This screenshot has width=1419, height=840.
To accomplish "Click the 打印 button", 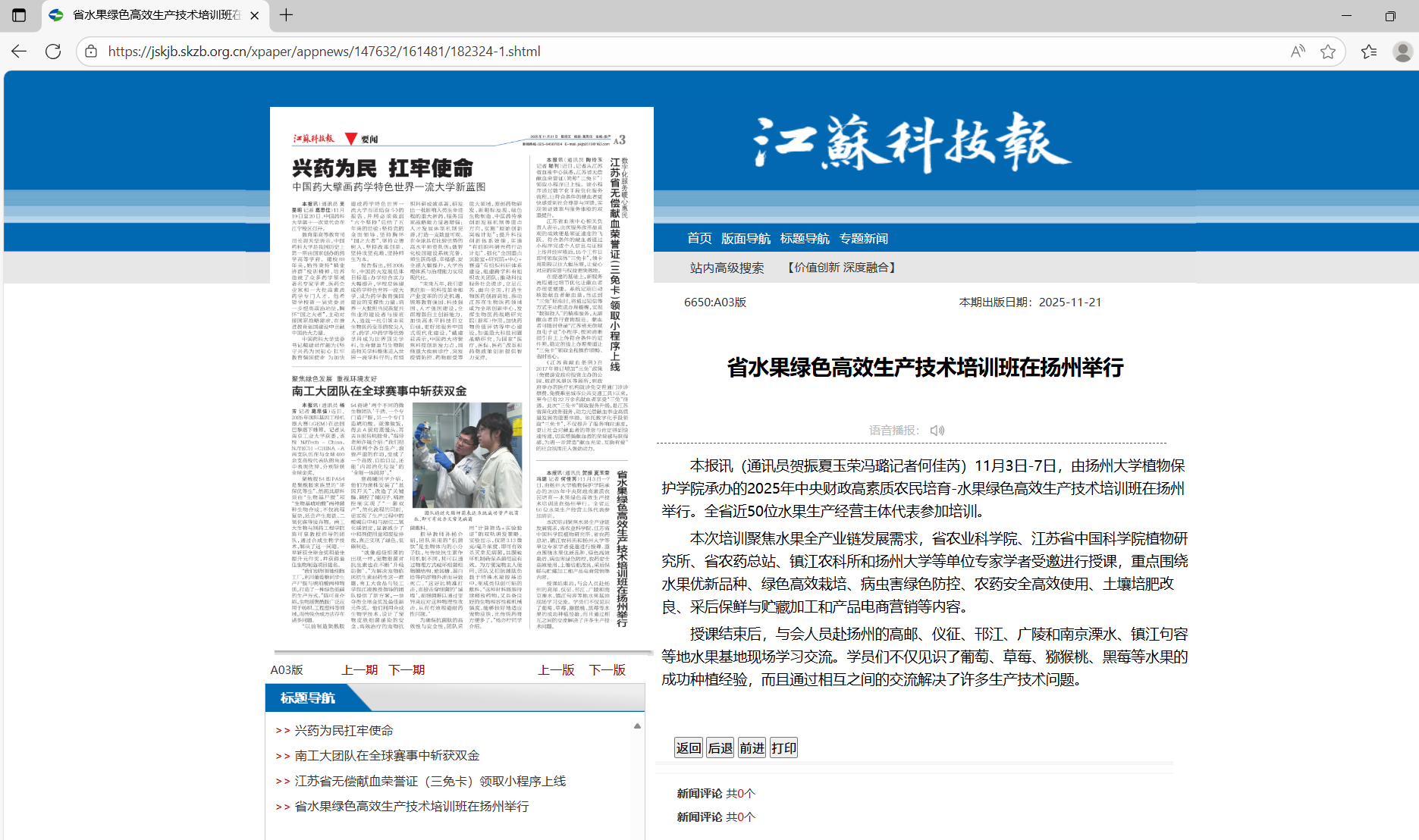I will click(x=783, y=748).
